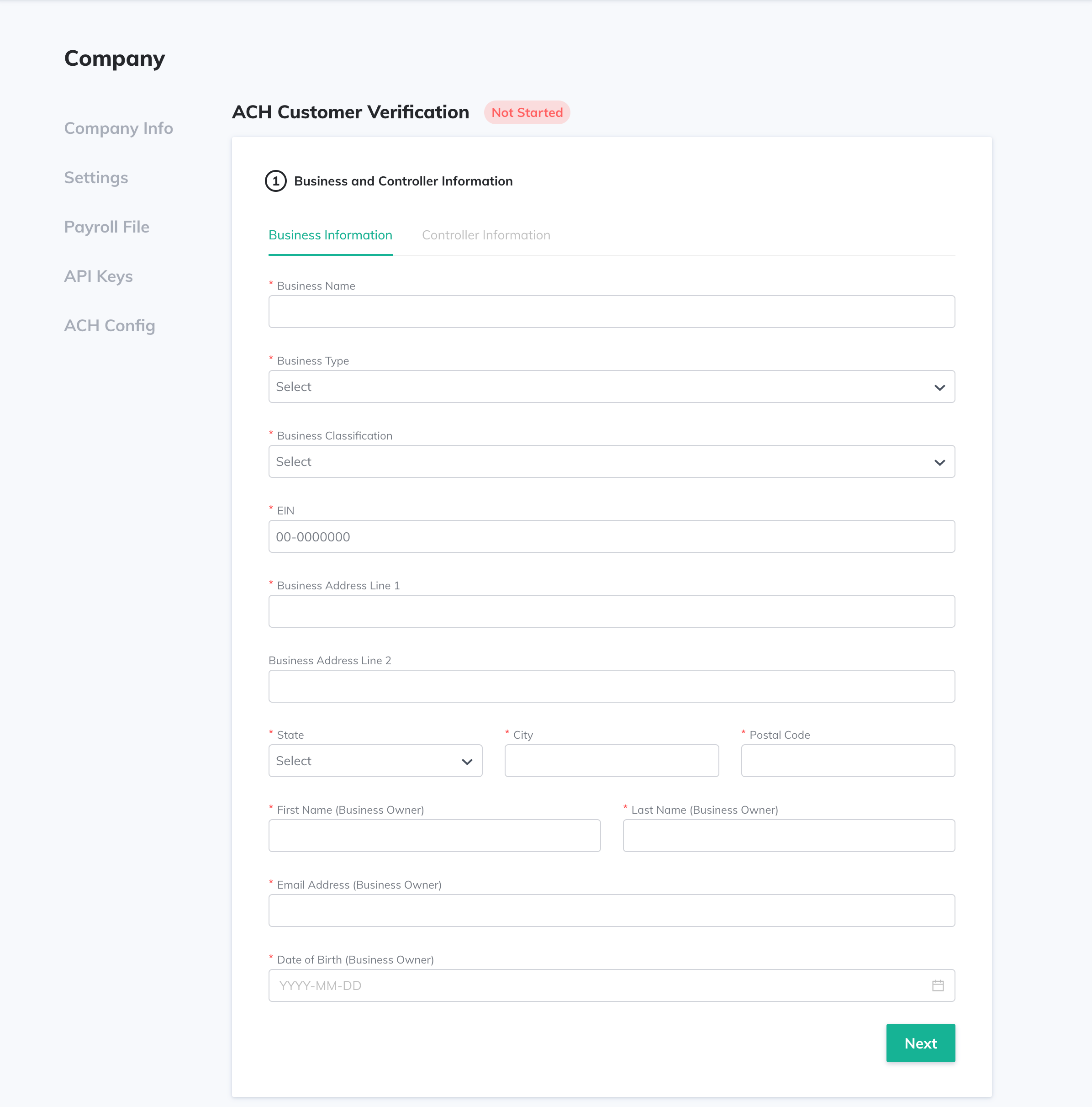
Task: Open the API Keys page
Action: 99,276
